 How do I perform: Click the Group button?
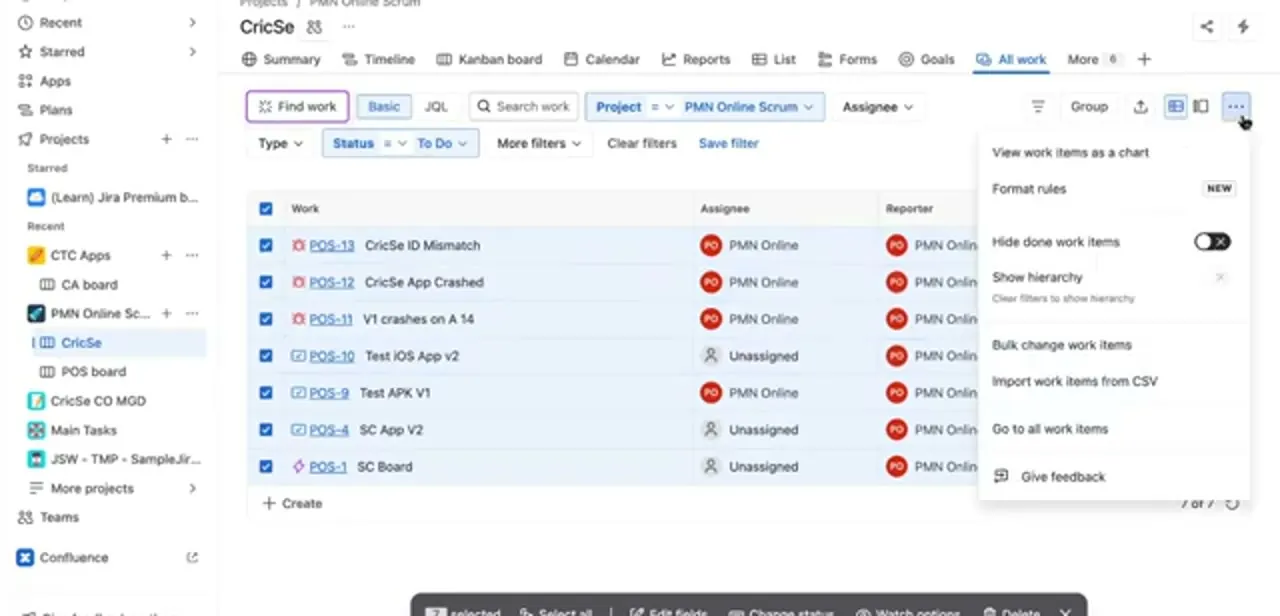(1089, 107)
